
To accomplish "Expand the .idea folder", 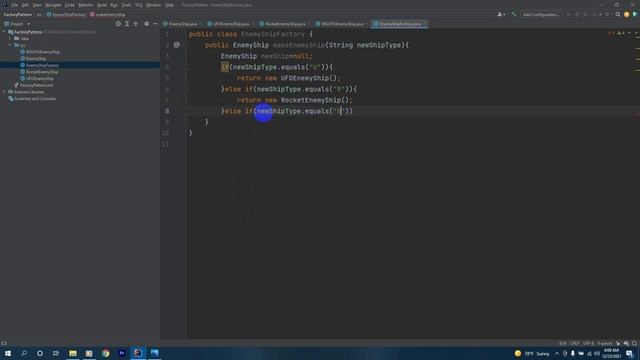I will [10, 38].
